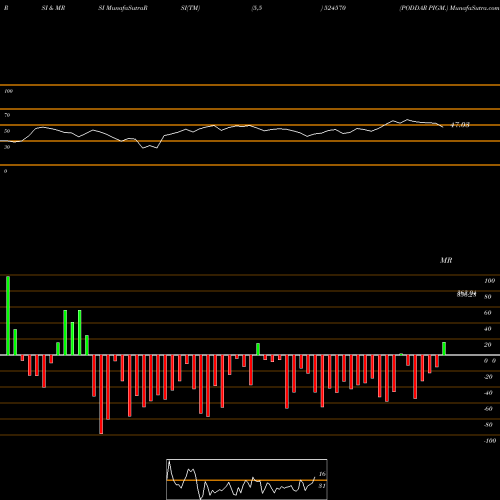Click the value 31 in mini chart
The image size is (500, 500).
coord(322,486)
